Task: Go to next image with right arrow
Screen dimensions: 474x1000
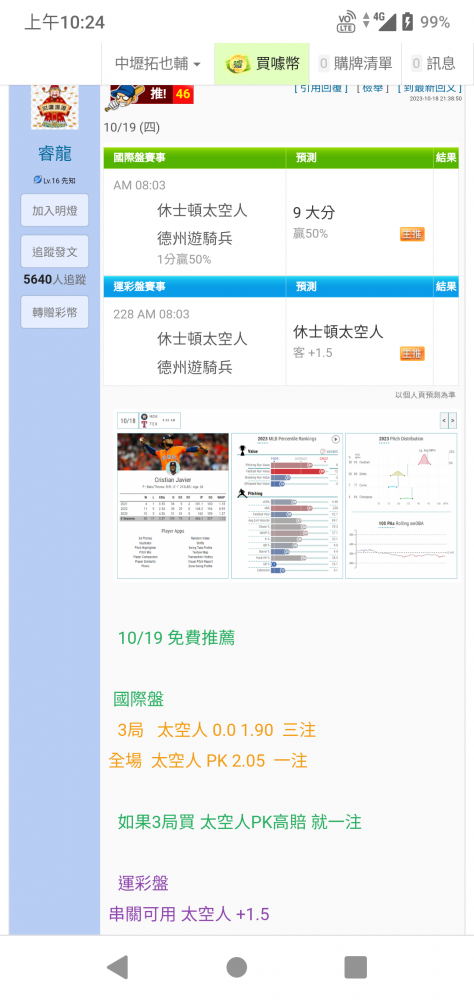Action: tap(452, 421)
